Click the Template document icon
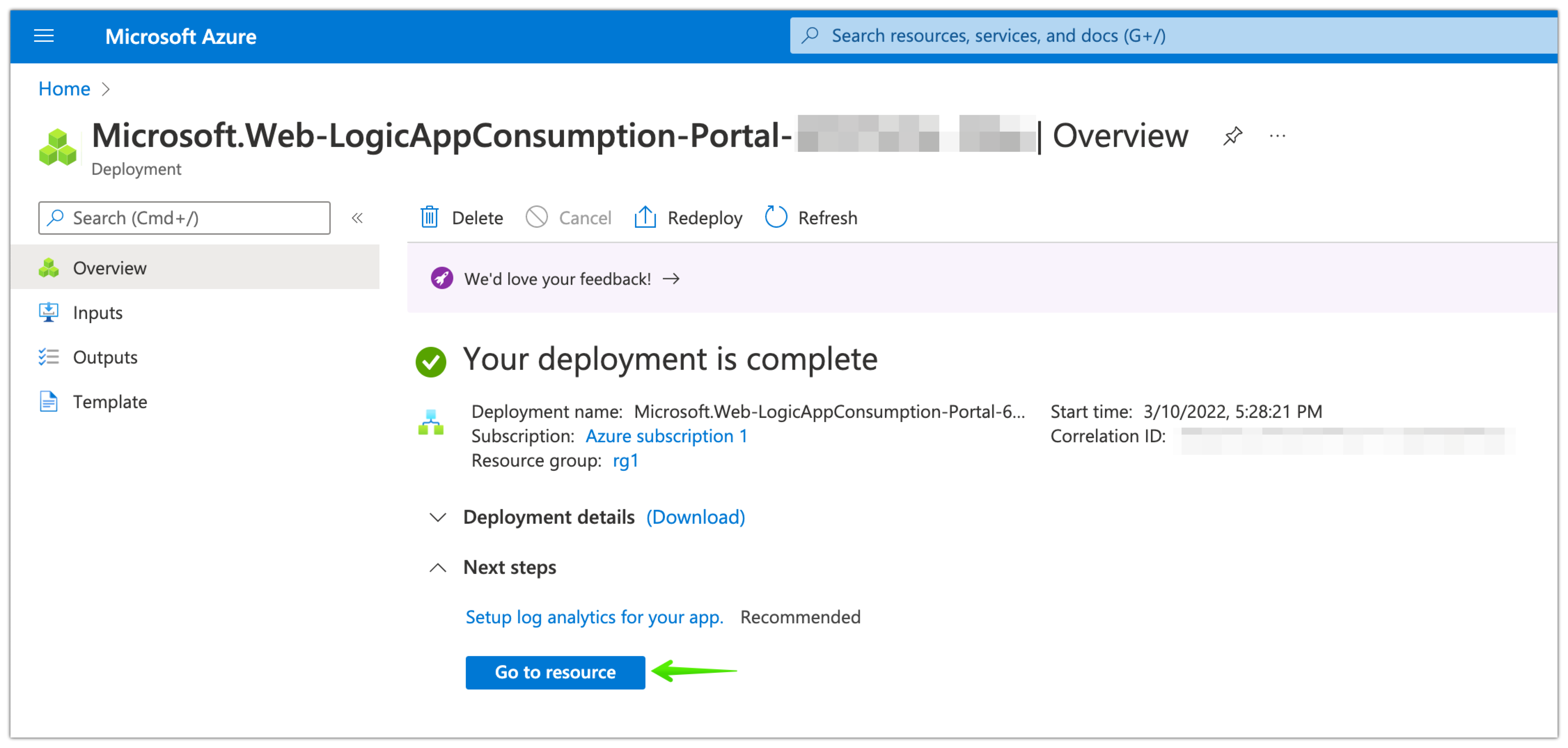The height and width of the screenshot is (748, 1568). (x=49, y=402)
